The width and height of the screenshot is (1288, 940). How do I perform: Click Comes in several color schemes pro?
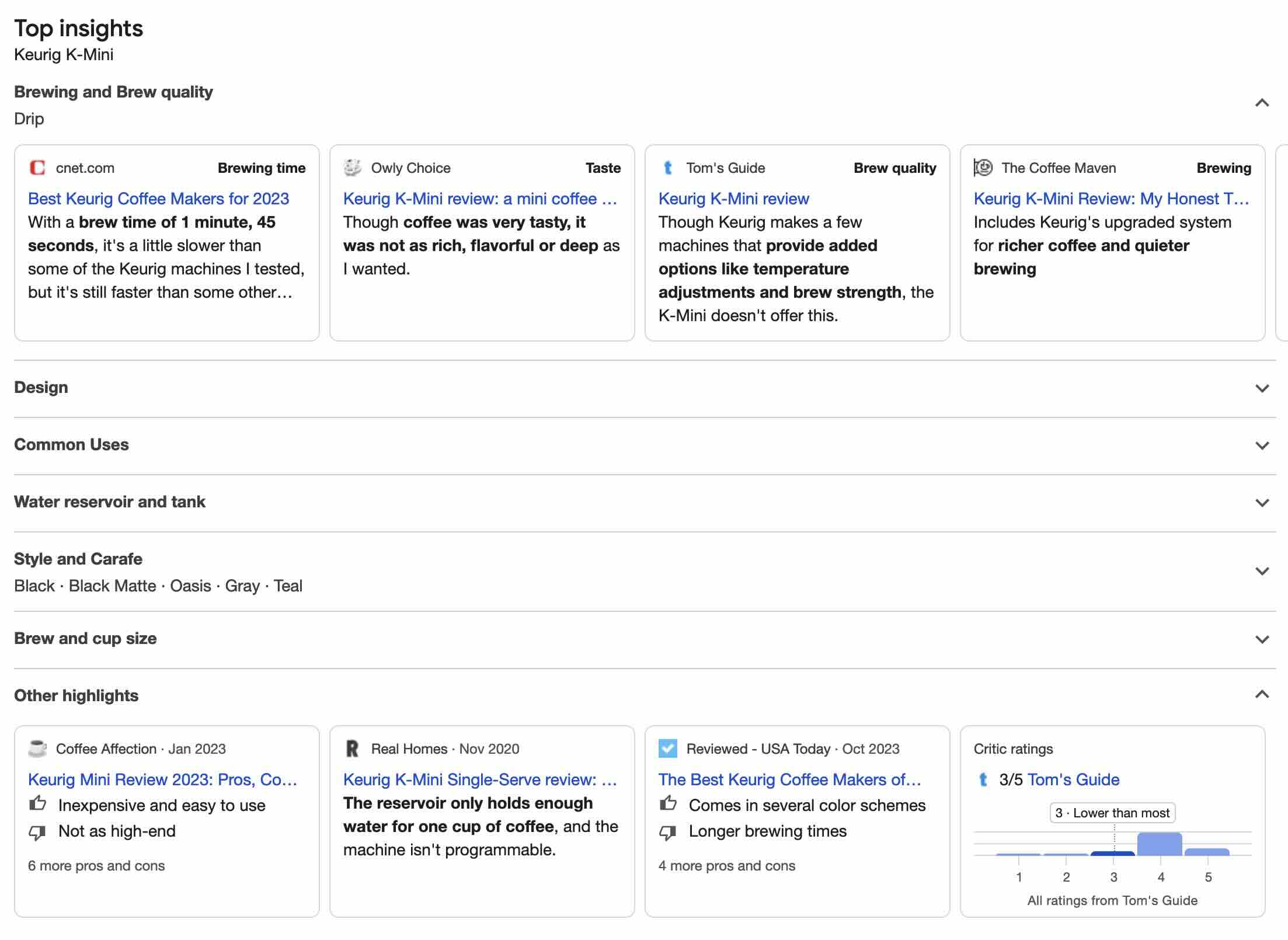[807, 805]
